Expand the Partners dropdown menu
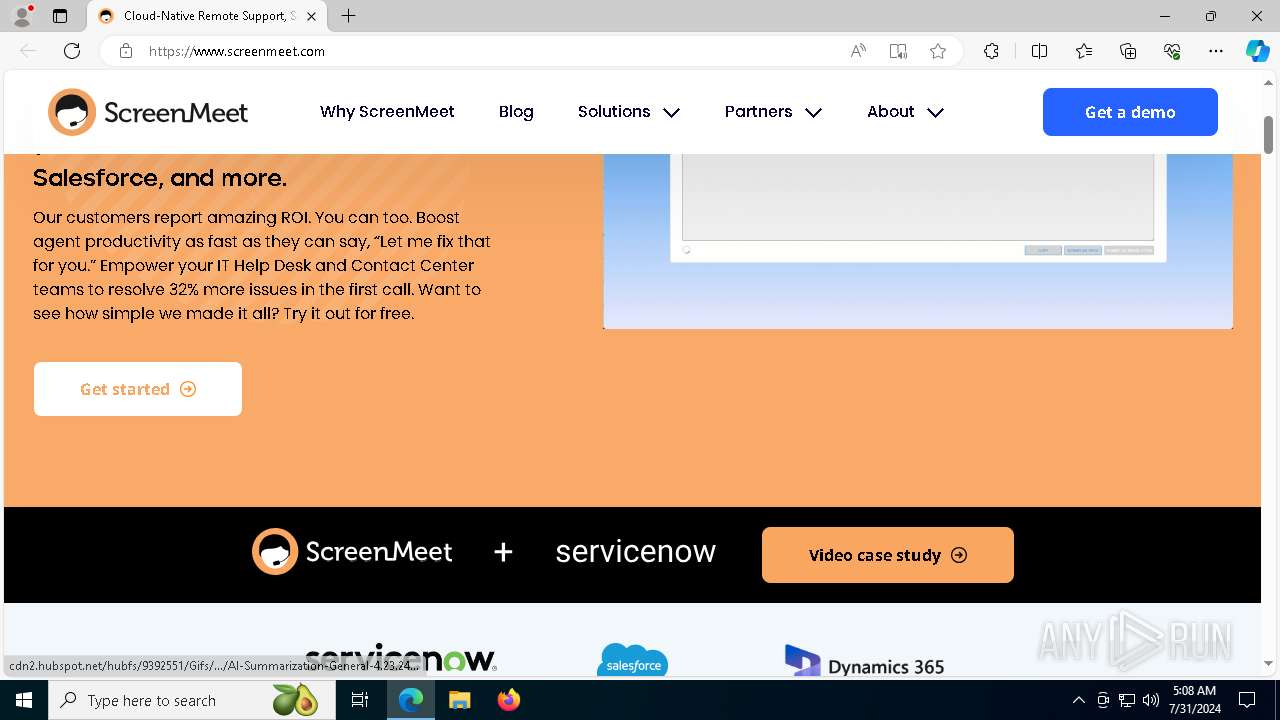1280x720 pixels. 774,112
